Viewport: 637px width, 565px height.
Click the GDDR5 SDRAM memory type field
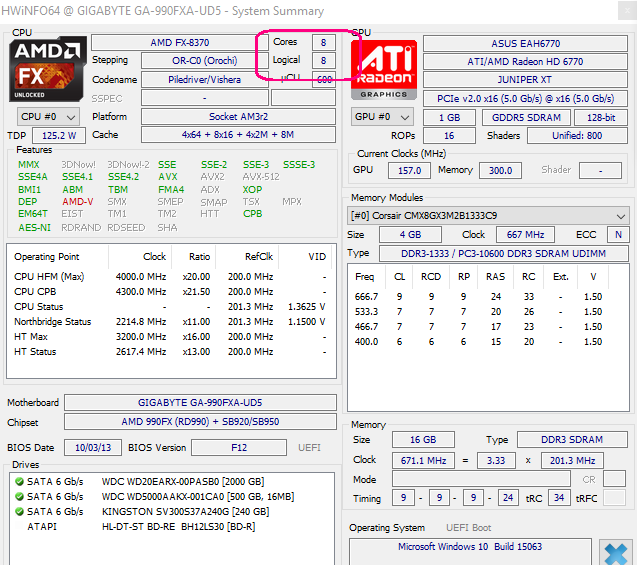point(526,118)
